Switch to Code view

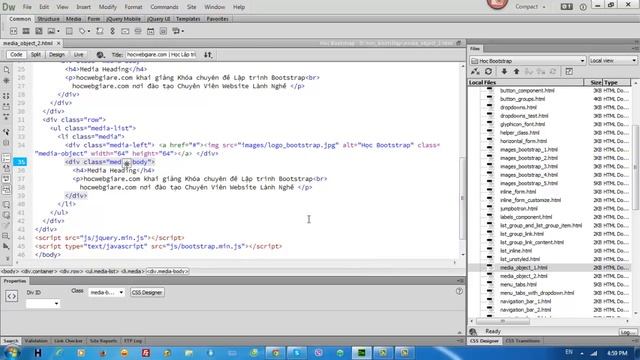coord(16,55)
